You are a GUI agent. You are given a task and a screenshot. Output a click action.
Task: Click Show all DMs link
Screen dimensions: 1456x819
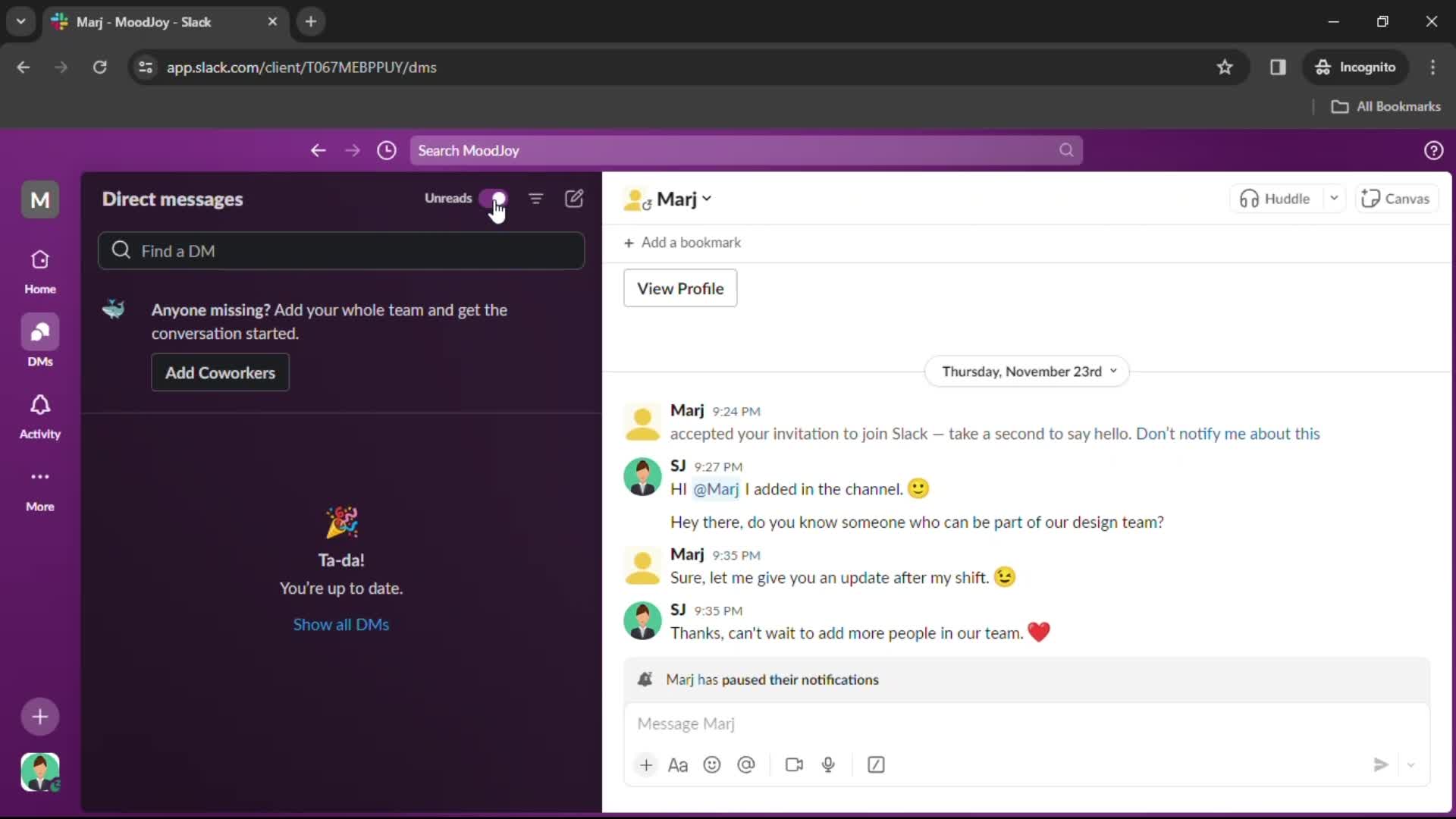pos(340,624)
